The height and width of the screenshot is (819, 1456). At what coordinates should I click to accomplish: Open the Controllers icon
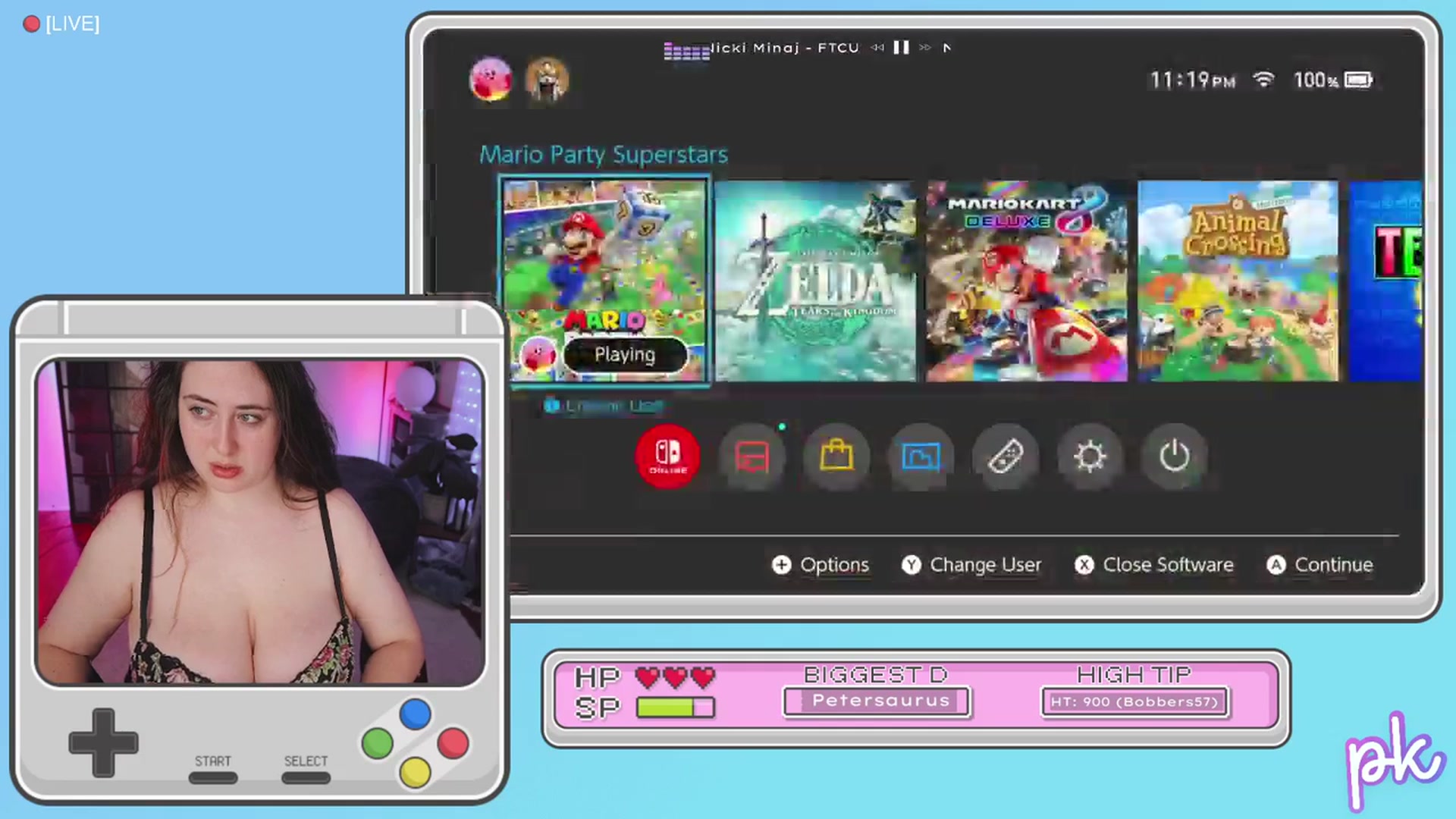[1006, 456]
